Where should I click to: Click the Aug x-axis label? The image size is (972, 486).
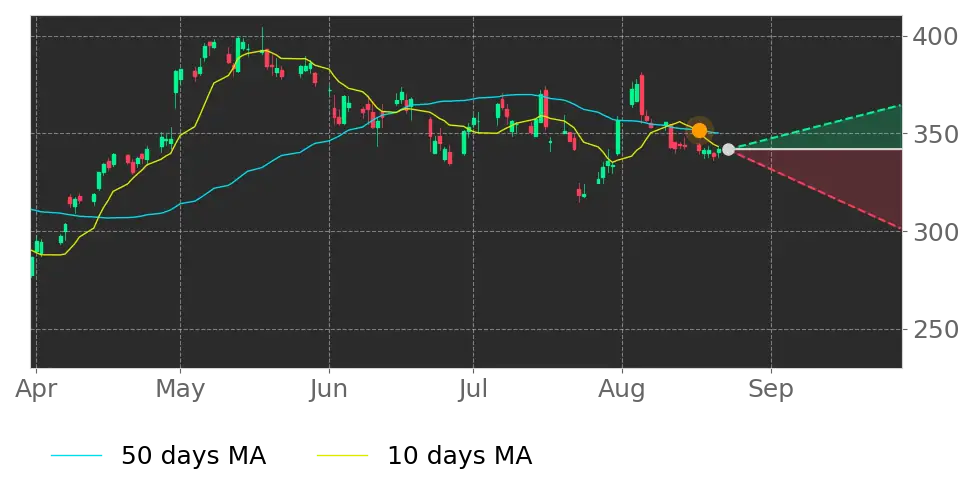(622, 390)
